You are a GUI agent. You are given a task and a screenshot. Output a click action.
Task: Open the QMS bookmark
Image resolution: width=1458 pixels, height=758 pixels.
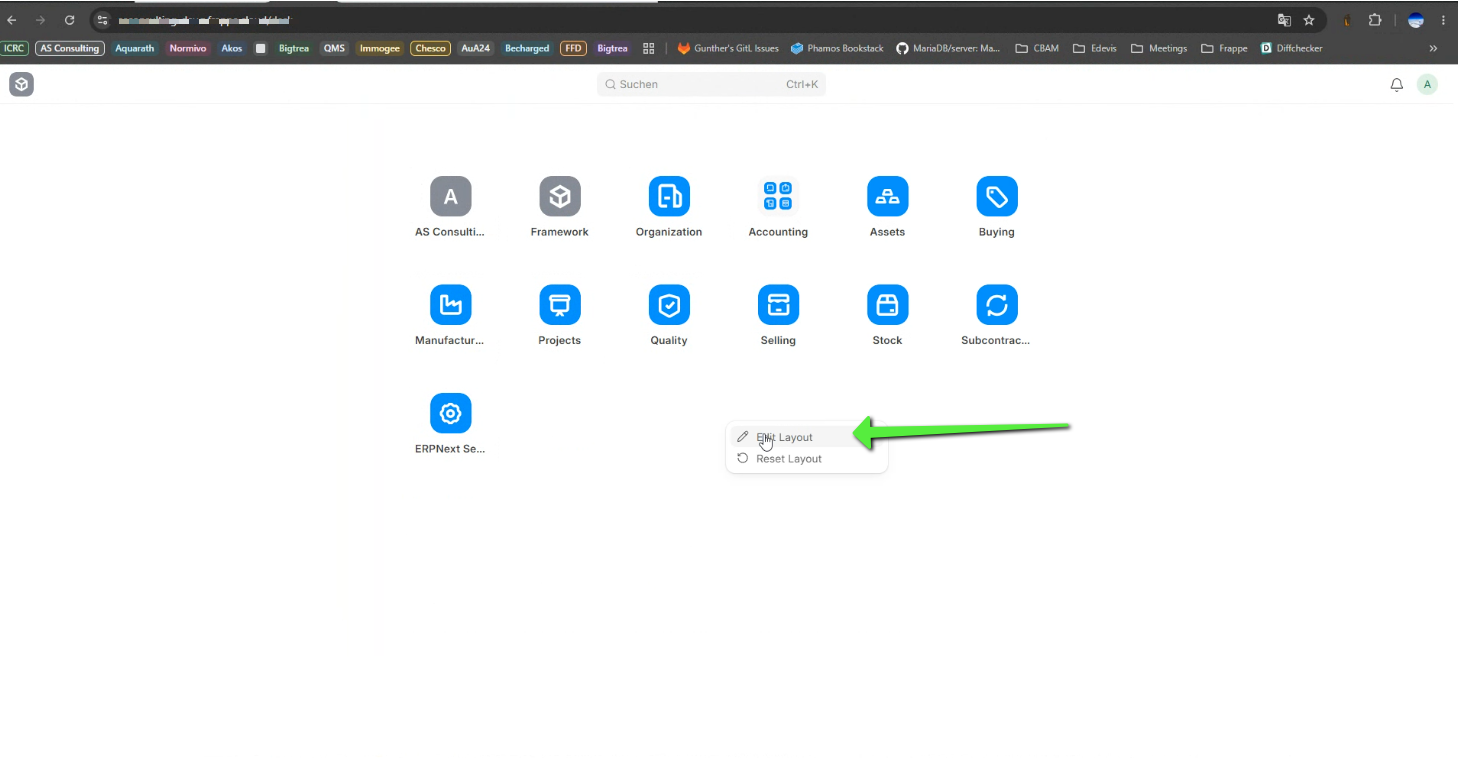[x=334, y=48]
